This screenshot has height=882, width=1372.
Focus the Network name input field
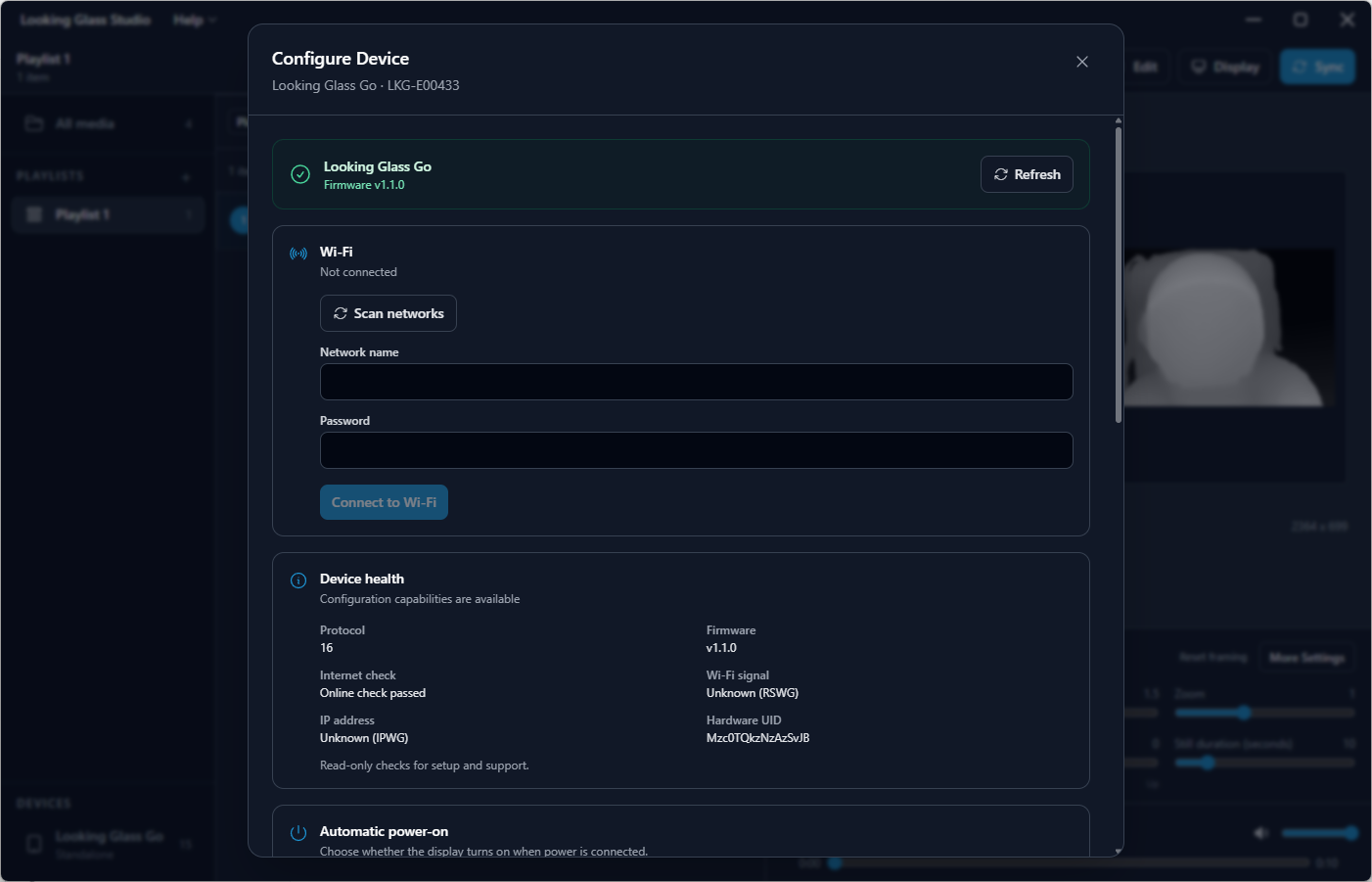[x=697, y=382]
